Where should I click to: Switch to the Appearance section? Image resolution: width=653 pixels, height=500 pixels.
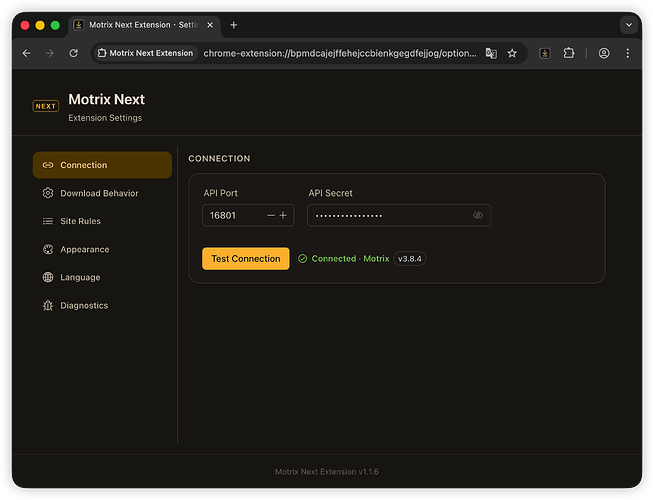(102, 249)
